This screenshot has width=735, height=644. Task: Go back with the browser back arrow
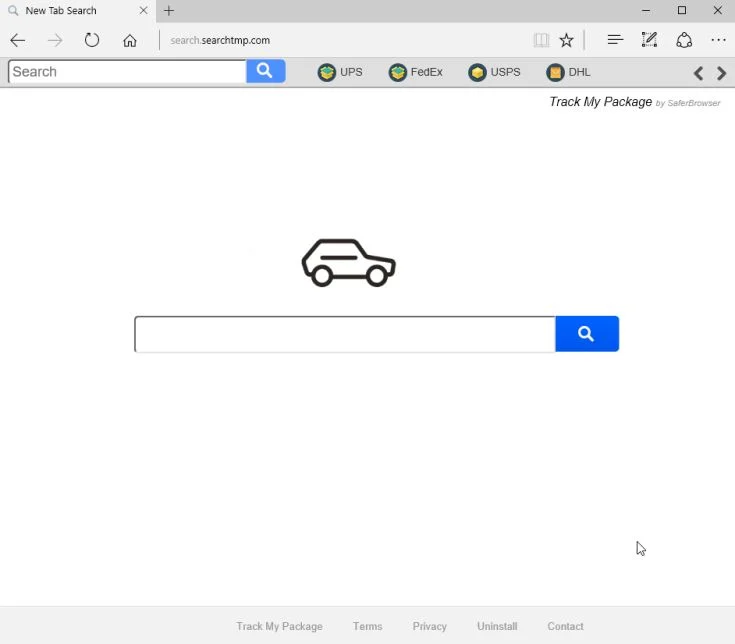pos(17,40)
